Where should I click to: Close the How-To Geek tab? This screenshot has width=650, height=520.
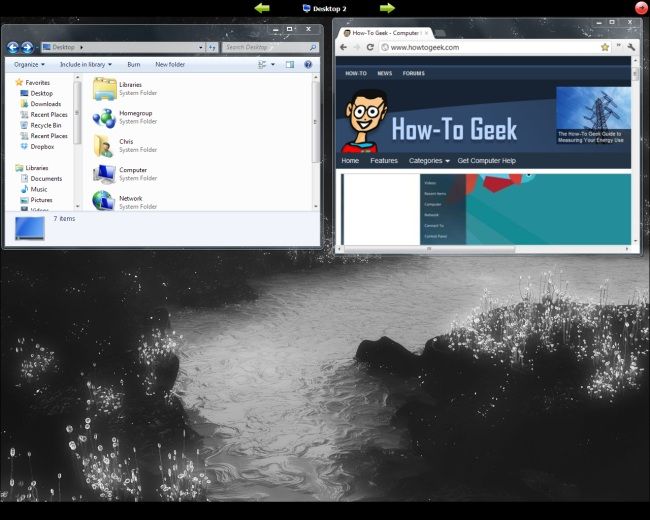(x=427, y=33)
